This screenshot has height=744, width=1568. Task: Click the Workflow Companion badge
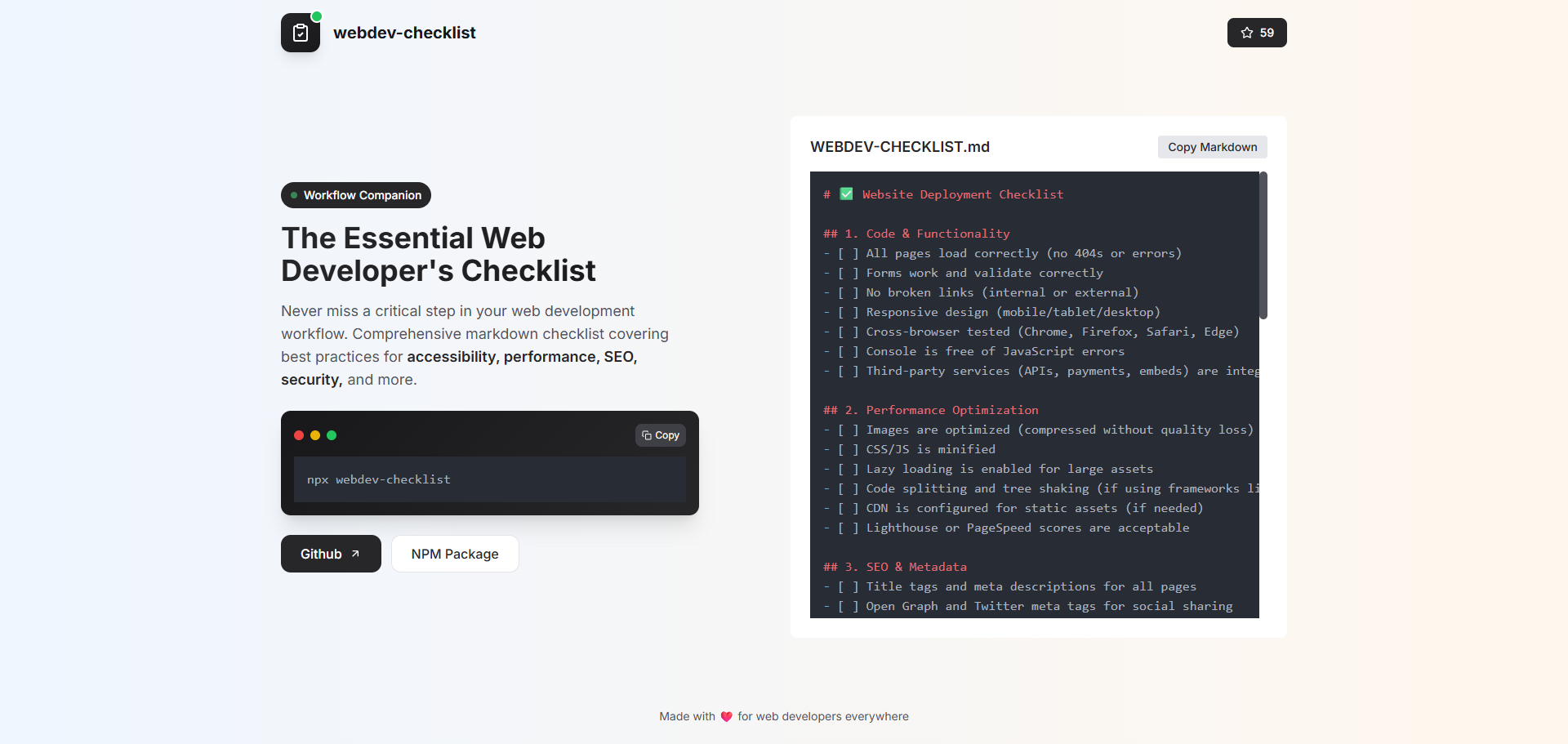point(355,195)
